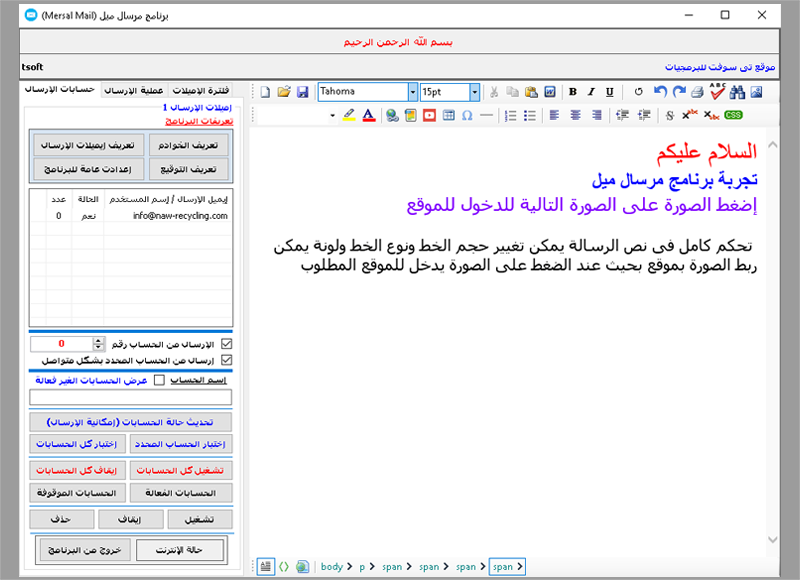Open the paragraph style dropdown arrow
Viewport: 800px width, 580px height.
333,116
